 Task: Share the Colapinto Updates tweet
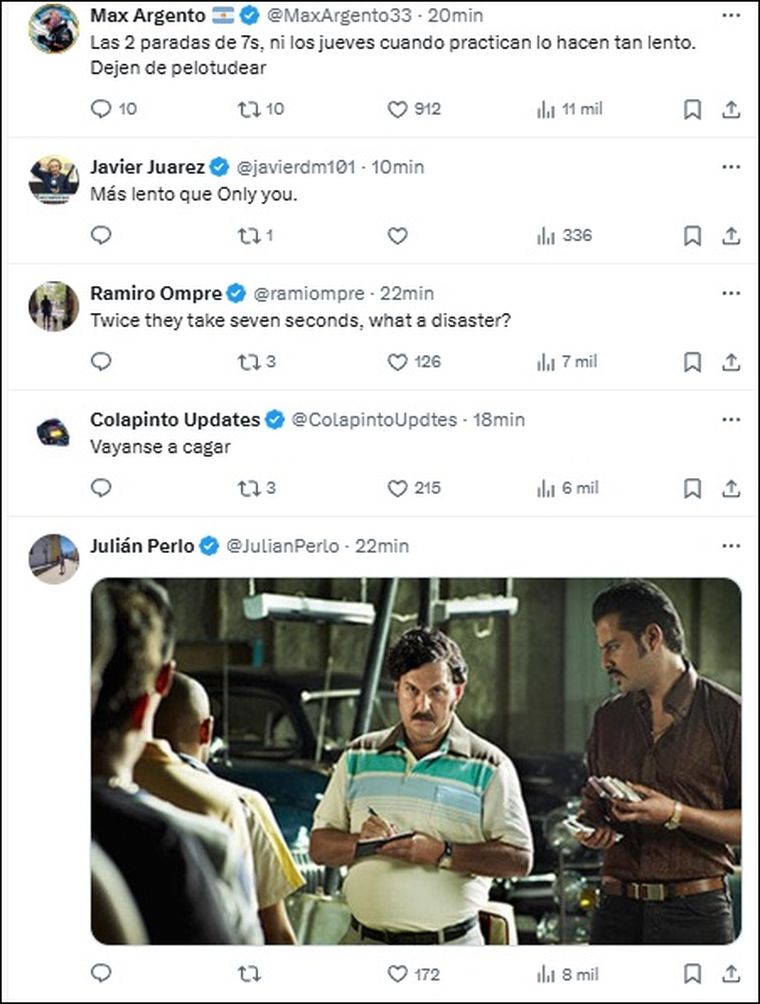coord(731,488)
